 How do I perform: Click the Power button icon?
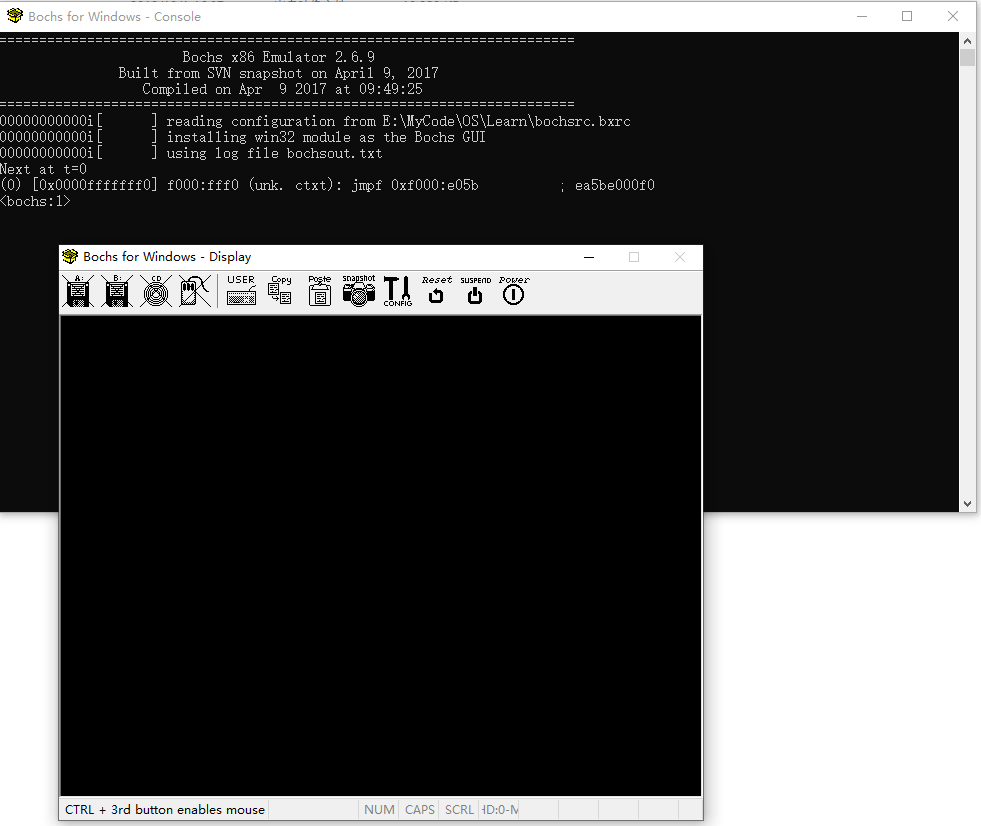point(514,290)
